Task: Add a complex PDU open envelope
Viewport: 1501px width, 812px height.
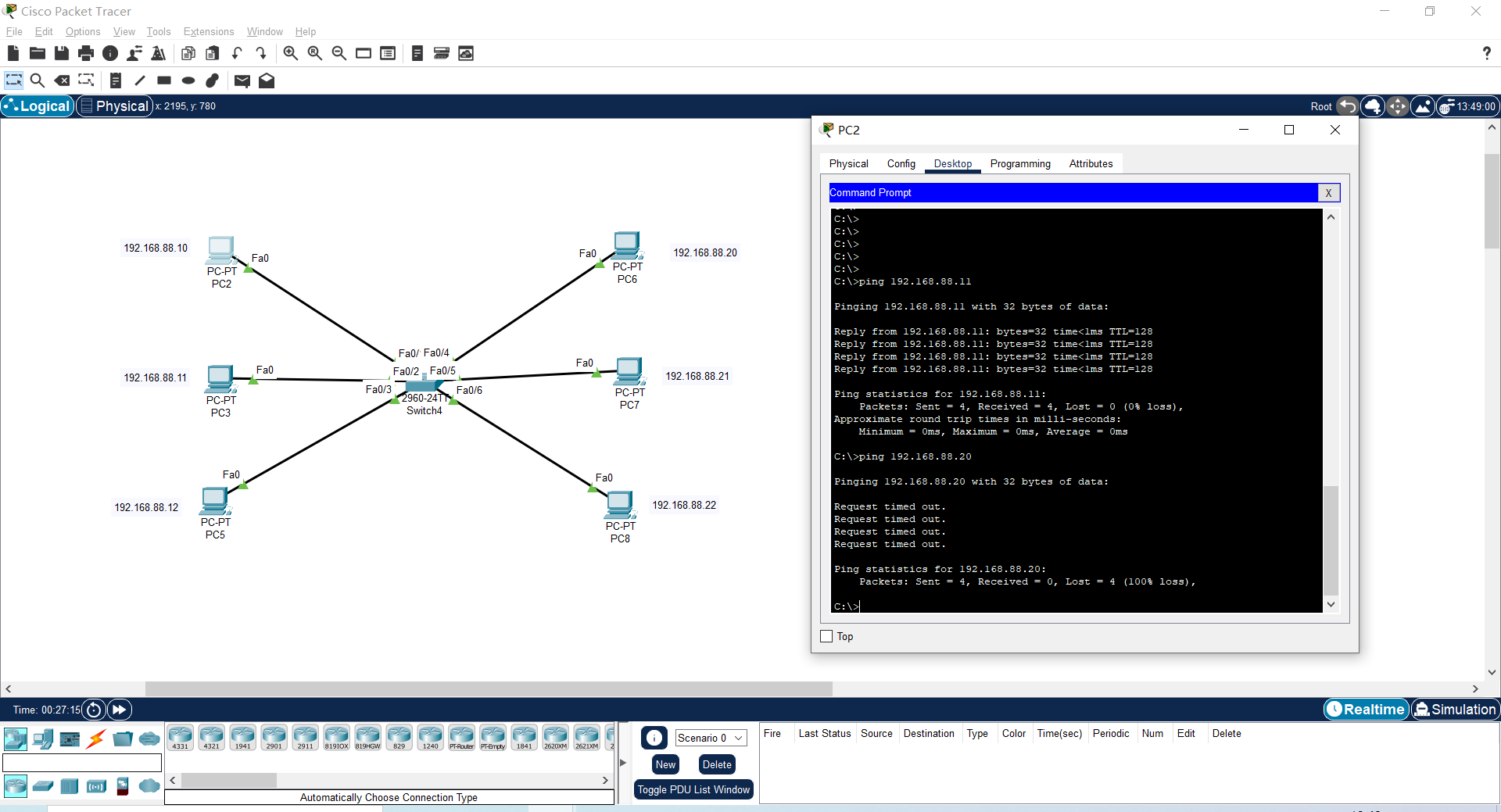Action: point(267,80)
